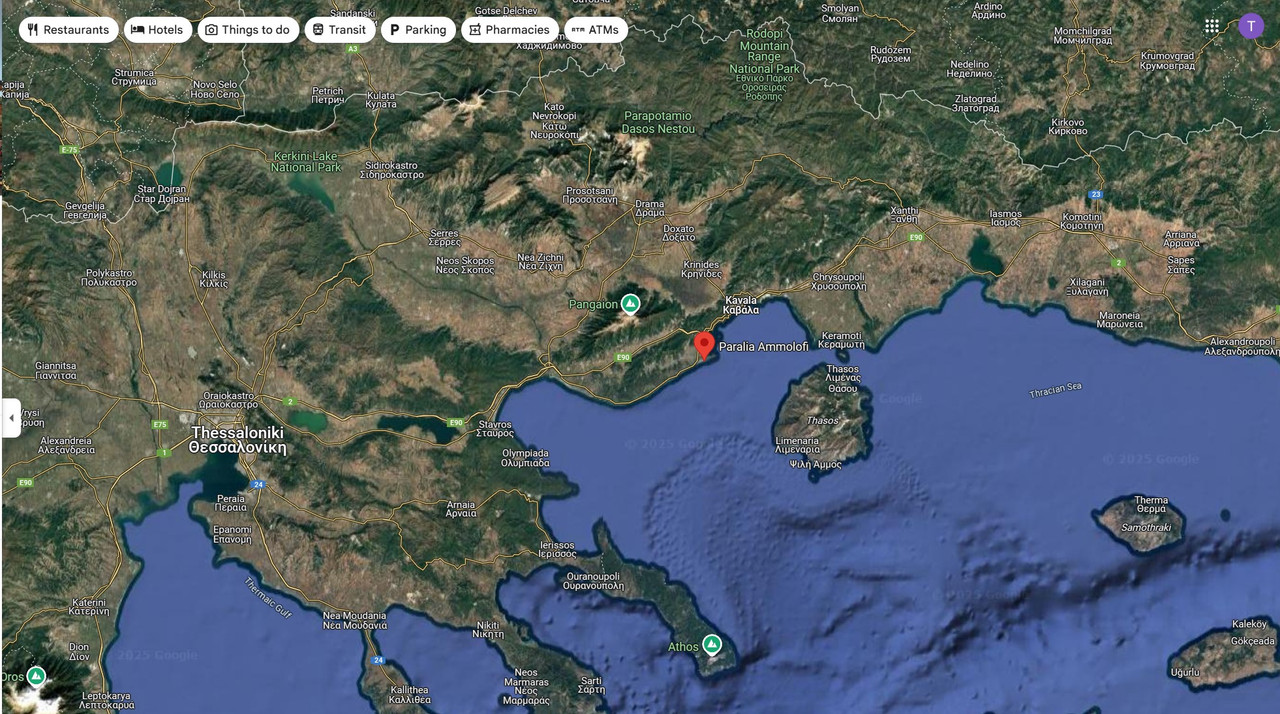Click the Ouranoupoli town label
Image resolution: width=1280 pixels, height=714 pixels.
595,581
